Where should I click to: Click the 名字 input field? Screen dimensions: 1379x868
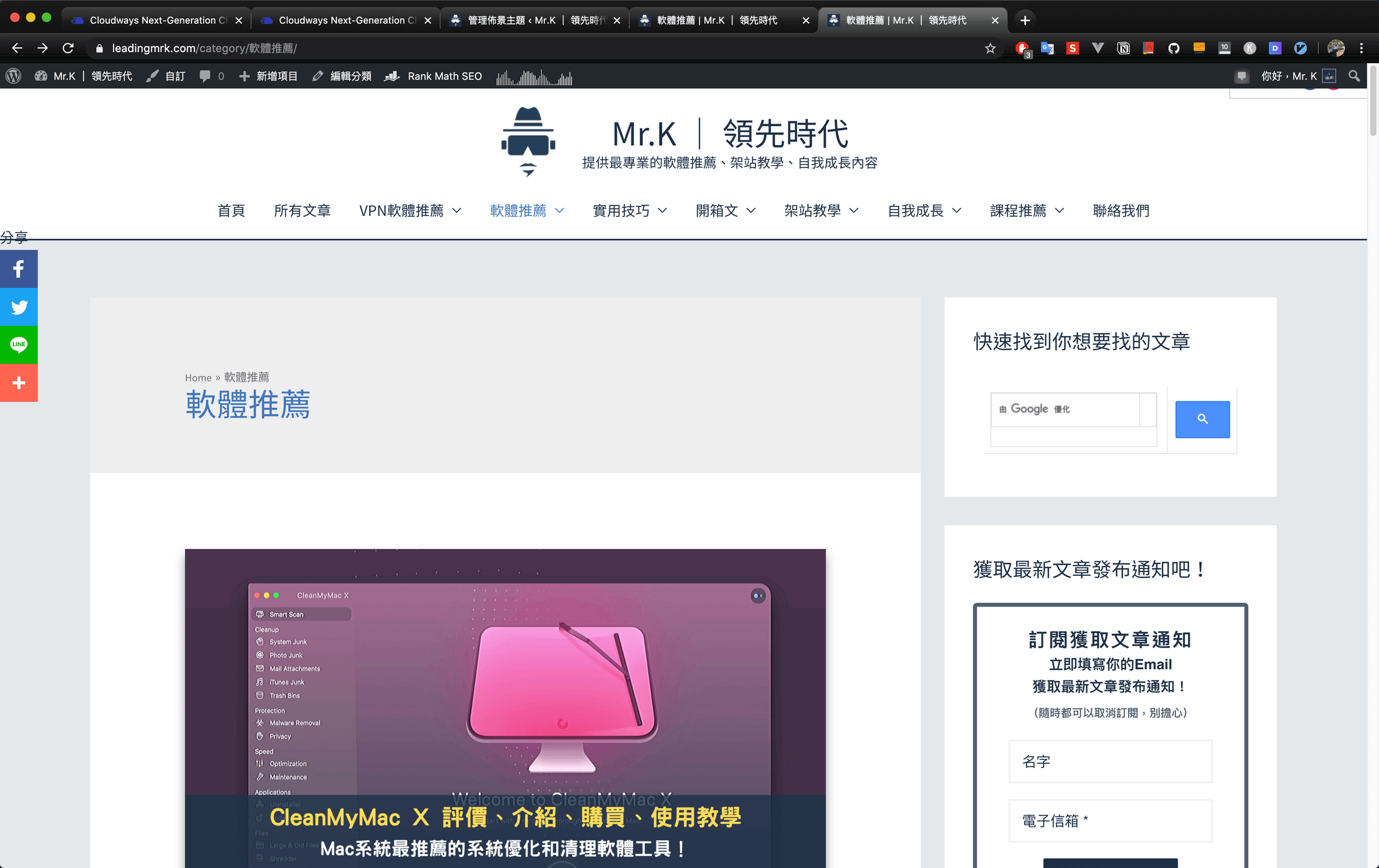[x=1110, y=761]
